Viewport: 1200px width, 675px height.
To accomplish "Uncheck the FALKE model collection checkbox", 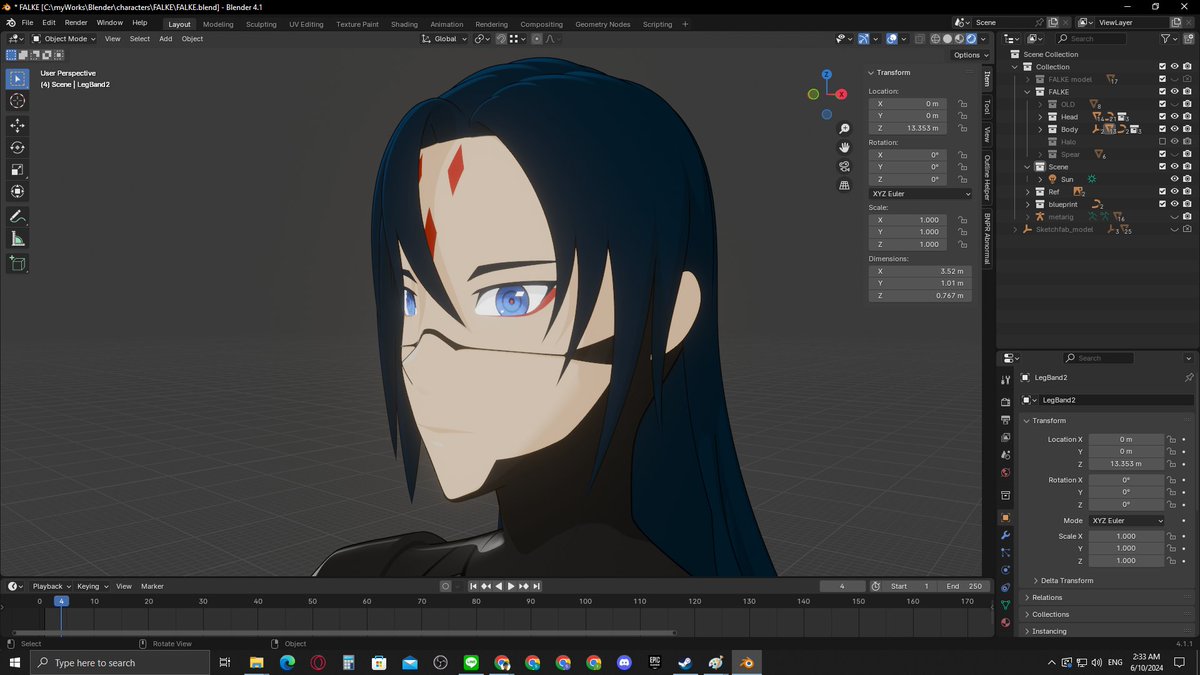I will click(x=1162, y=79).
